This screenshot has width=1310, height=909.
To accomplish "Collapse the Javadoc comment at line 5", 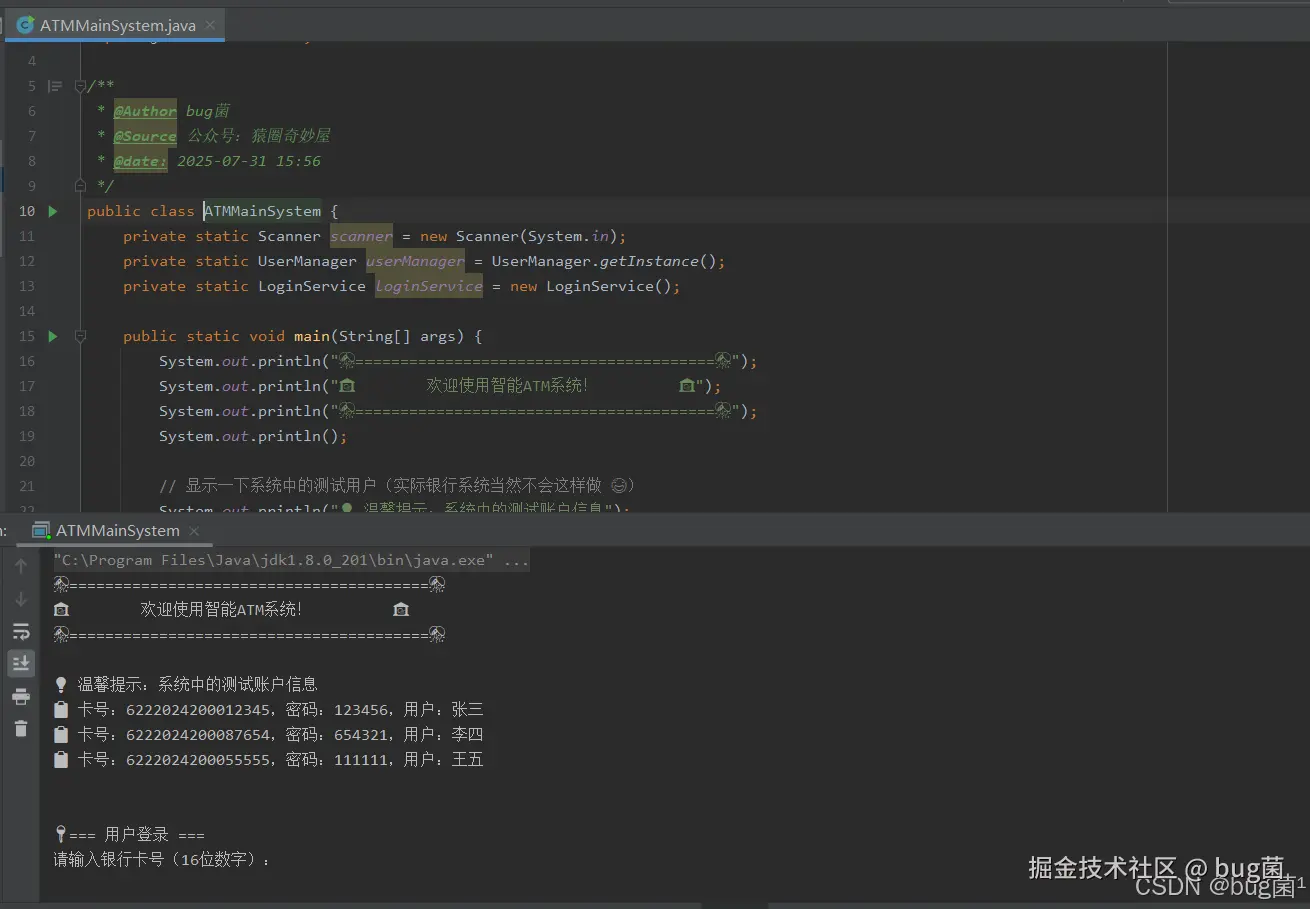I will coord(80,87).
